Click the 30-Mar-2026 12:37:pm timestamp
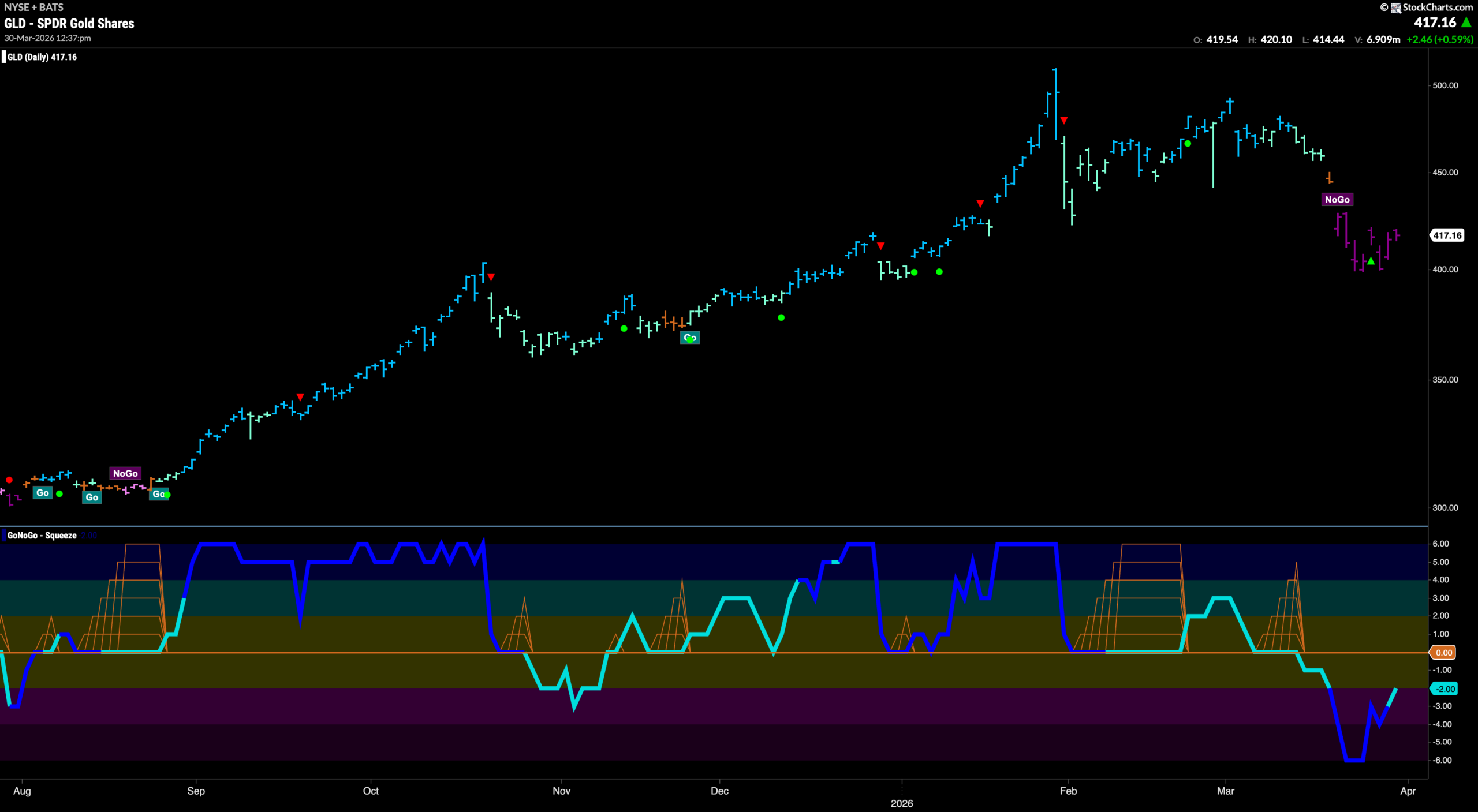 47,38
